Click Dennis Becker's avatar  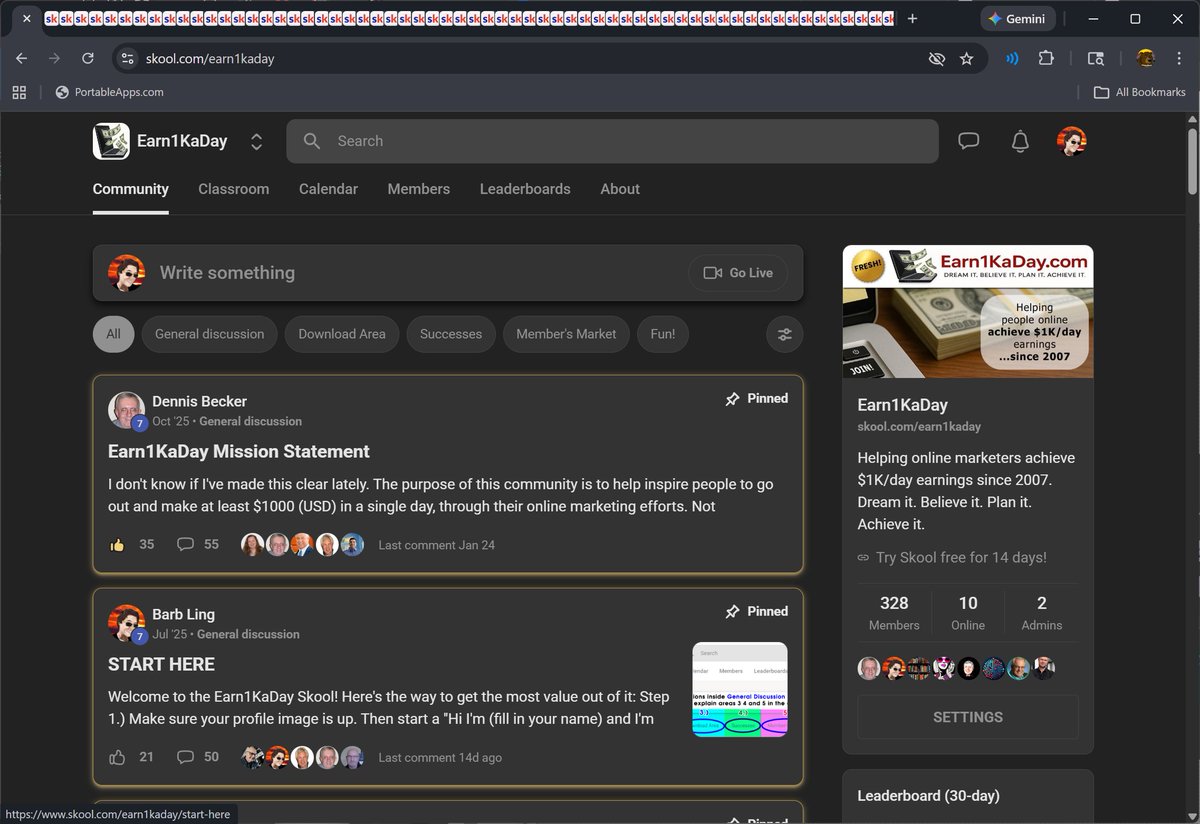(x=126, y=410)
